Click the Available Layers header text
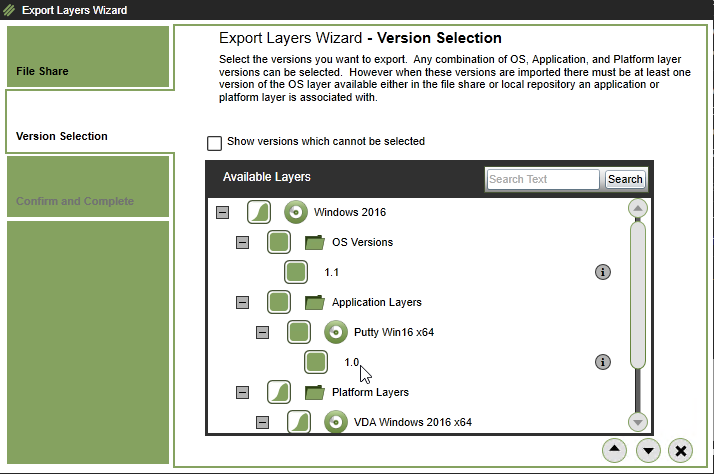 tap(267, 177)
